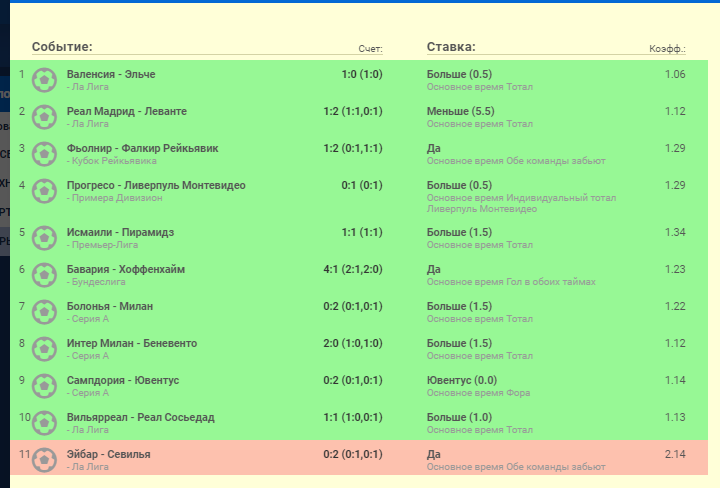720x488 pixels.
Task: Click the coefficient 1.14
Action: coord(675,381)
